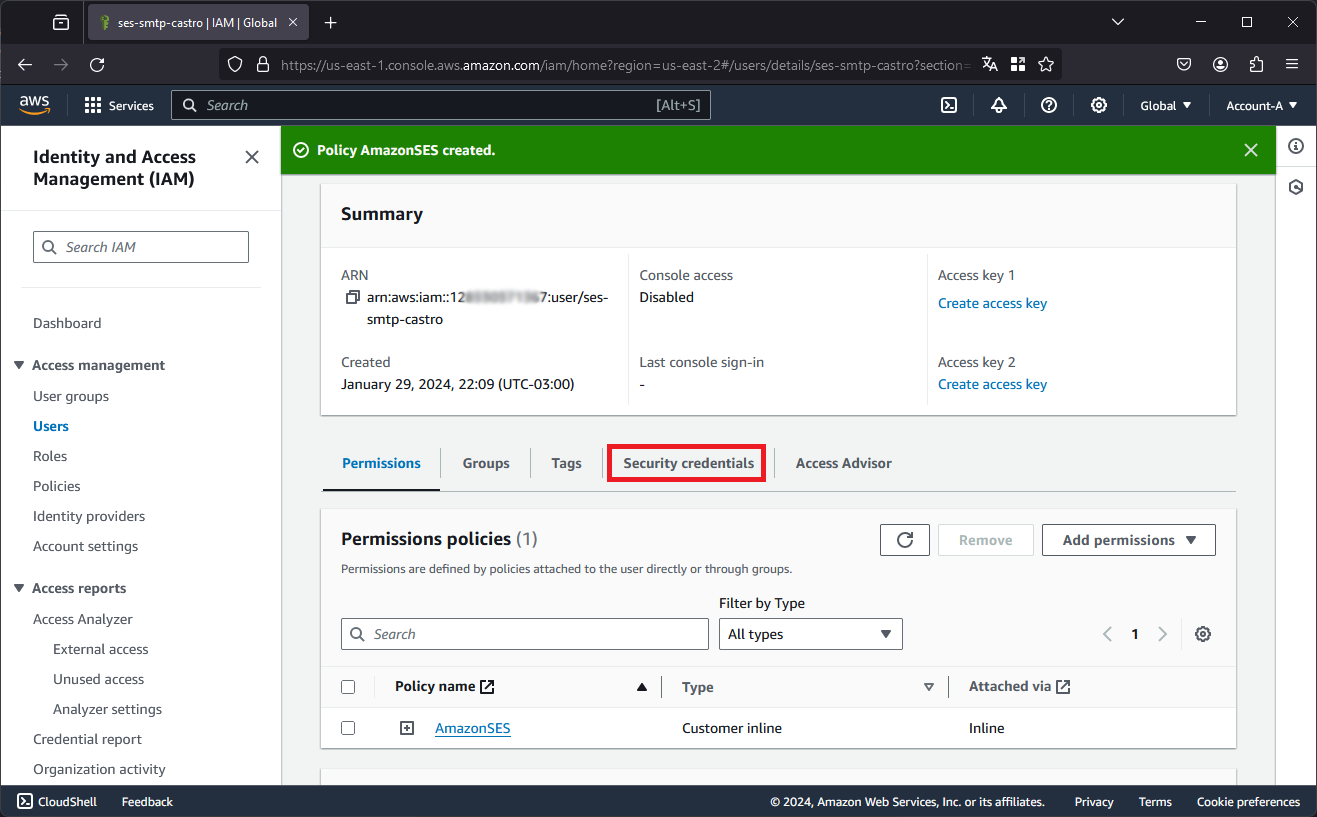Create access key under Access key 1
The image size is (1317, 817).
tap(992, 303)
